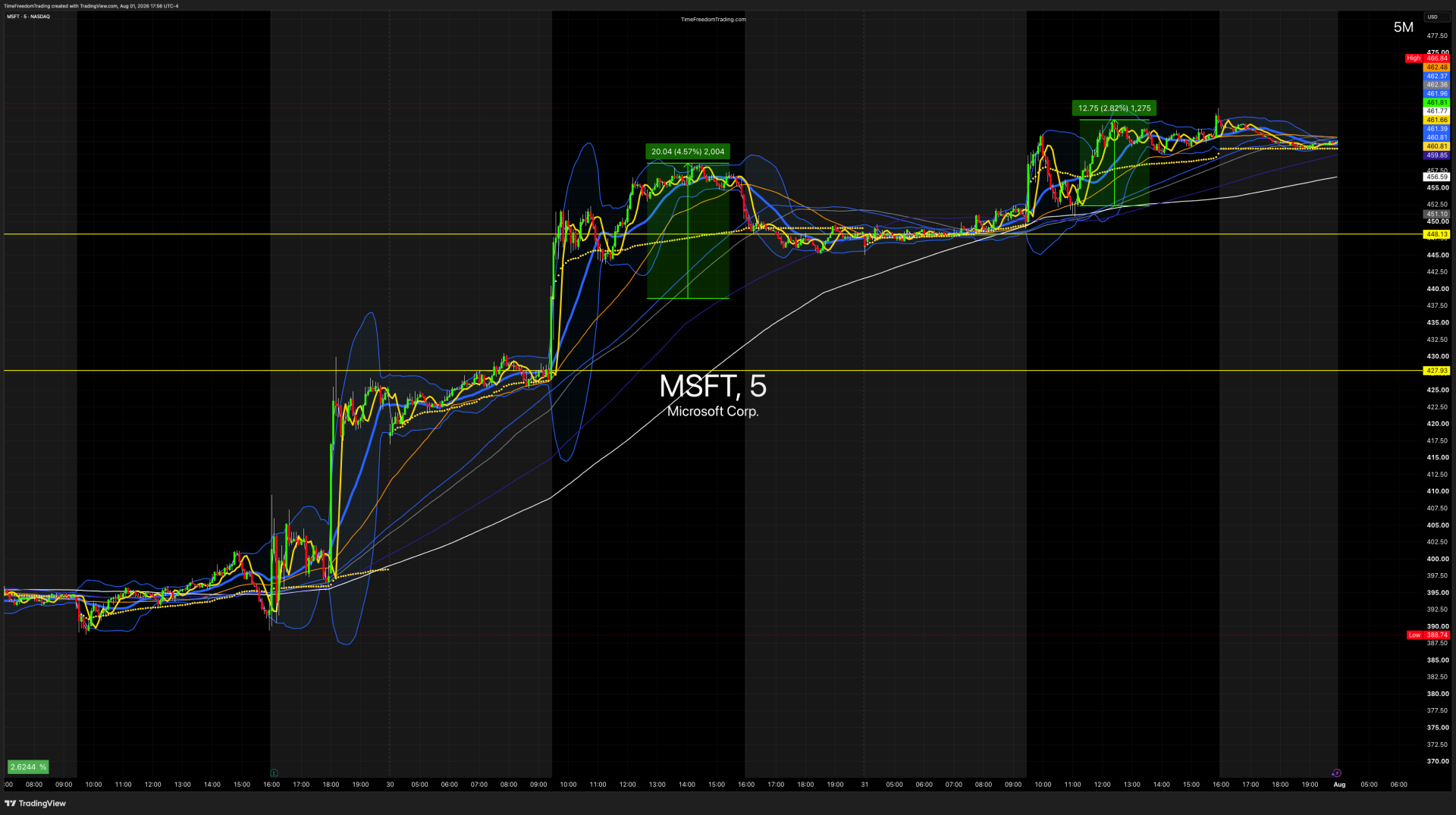This screenshot has width=1456, height=815.
Task: Click the red High 466.84 price label
Action: [x=1426, y=58]
